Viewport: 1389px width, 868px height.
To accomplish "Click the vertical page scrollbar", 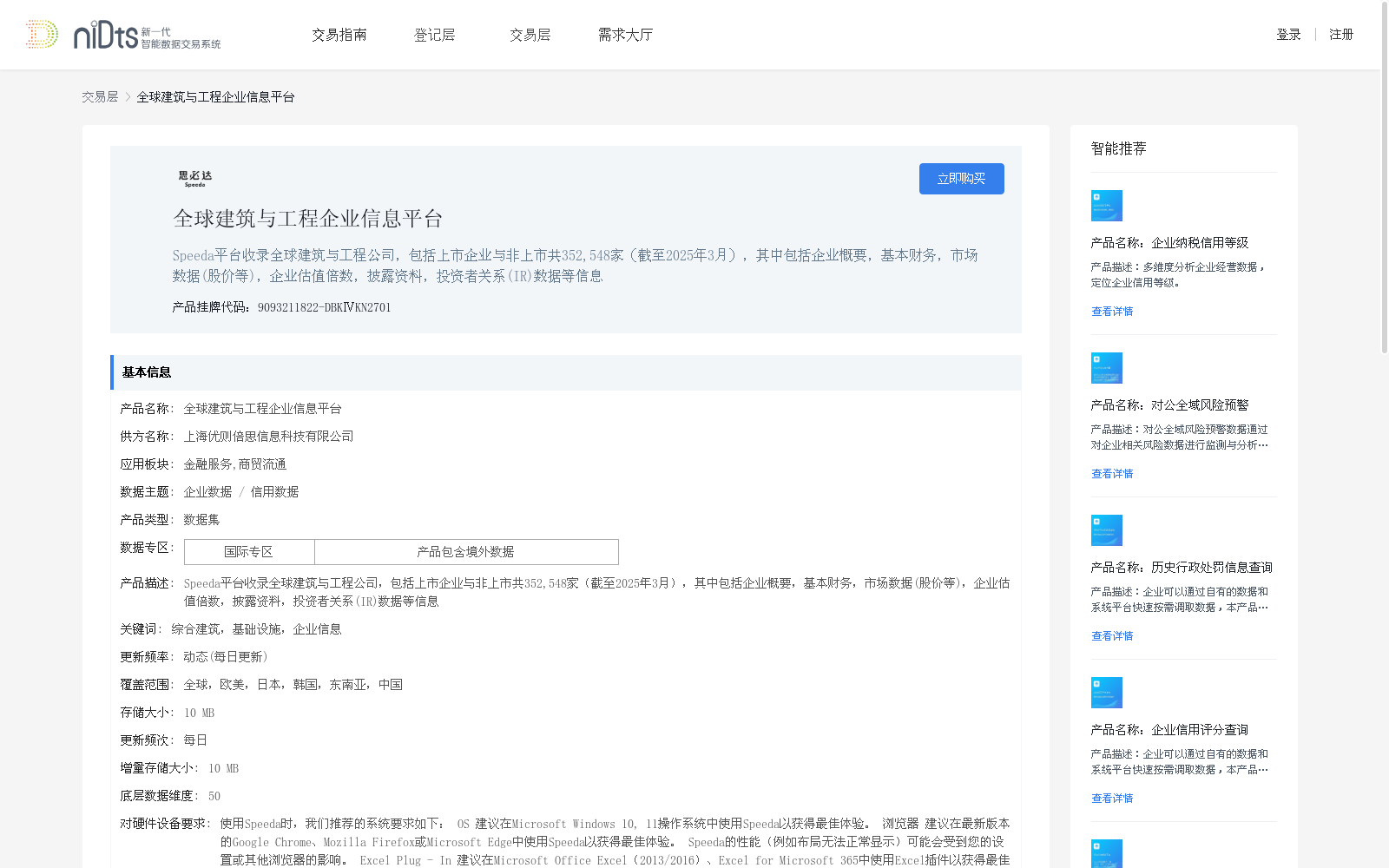I will click(x=1385, y=178).
